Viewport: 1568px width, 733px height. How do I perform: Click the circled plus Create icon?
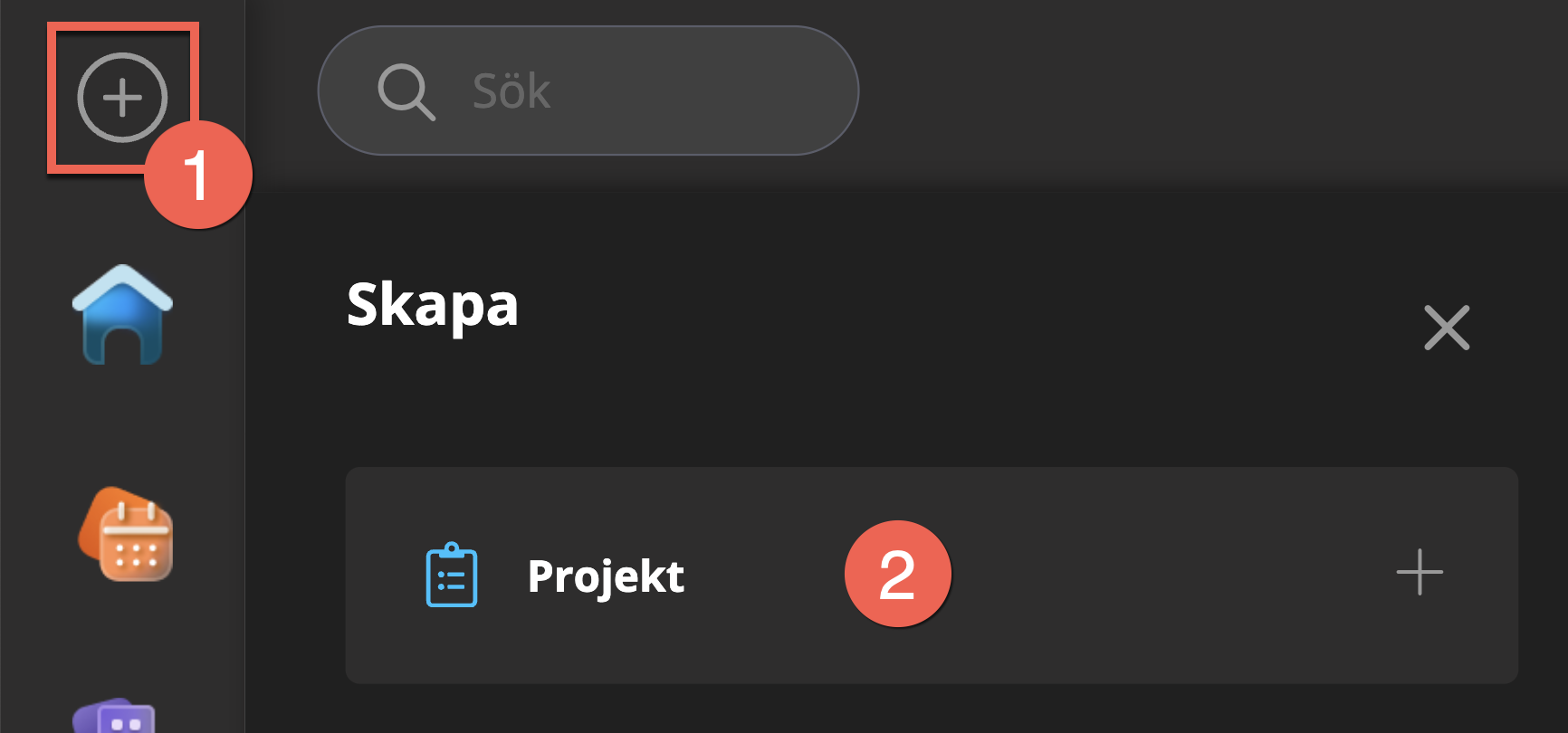tap(122, 98)
